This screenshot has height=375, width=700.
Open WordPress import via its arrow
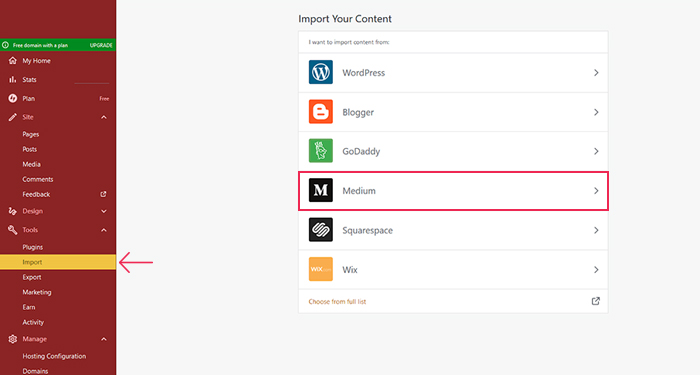(x=596, y=73)
